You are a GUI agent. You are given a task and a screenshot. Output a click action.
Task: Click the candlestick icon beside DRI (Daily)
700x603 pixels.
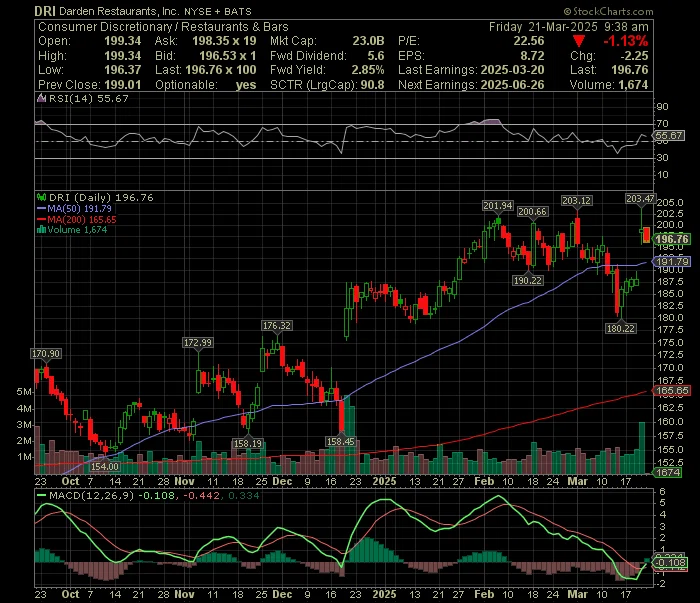coord(42,197)
